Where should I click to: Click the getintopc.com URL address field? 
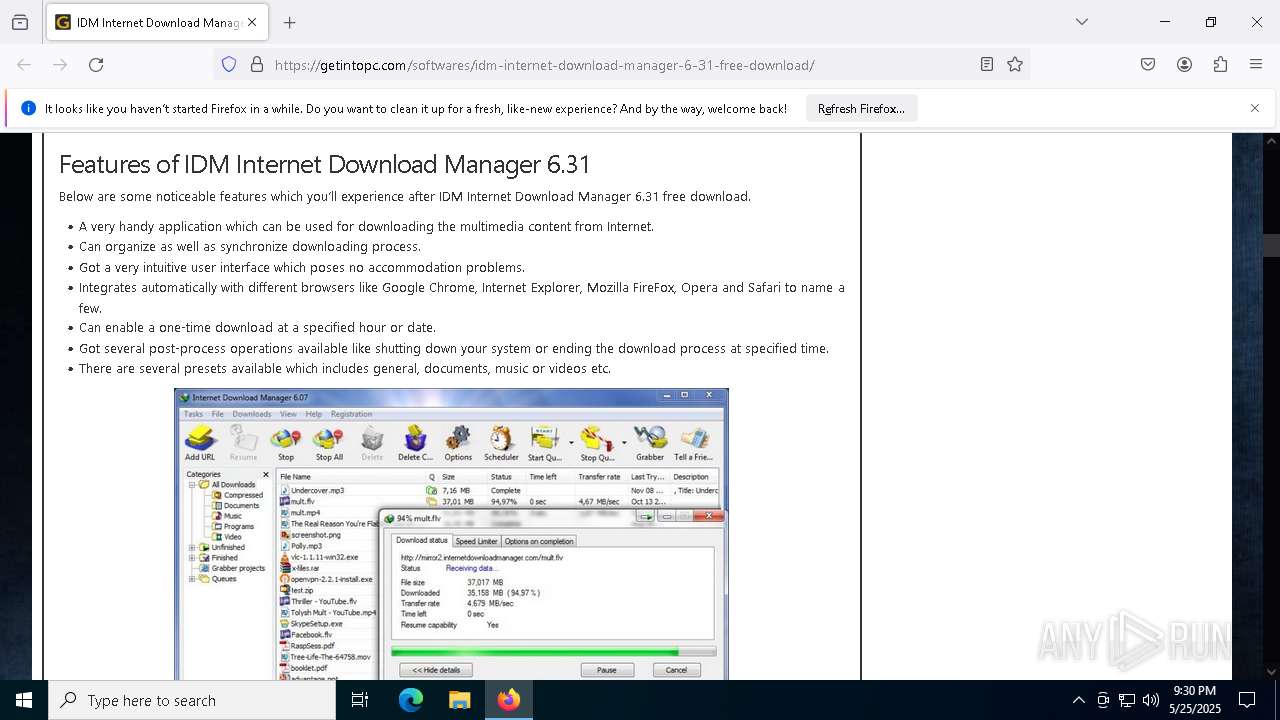544,65
